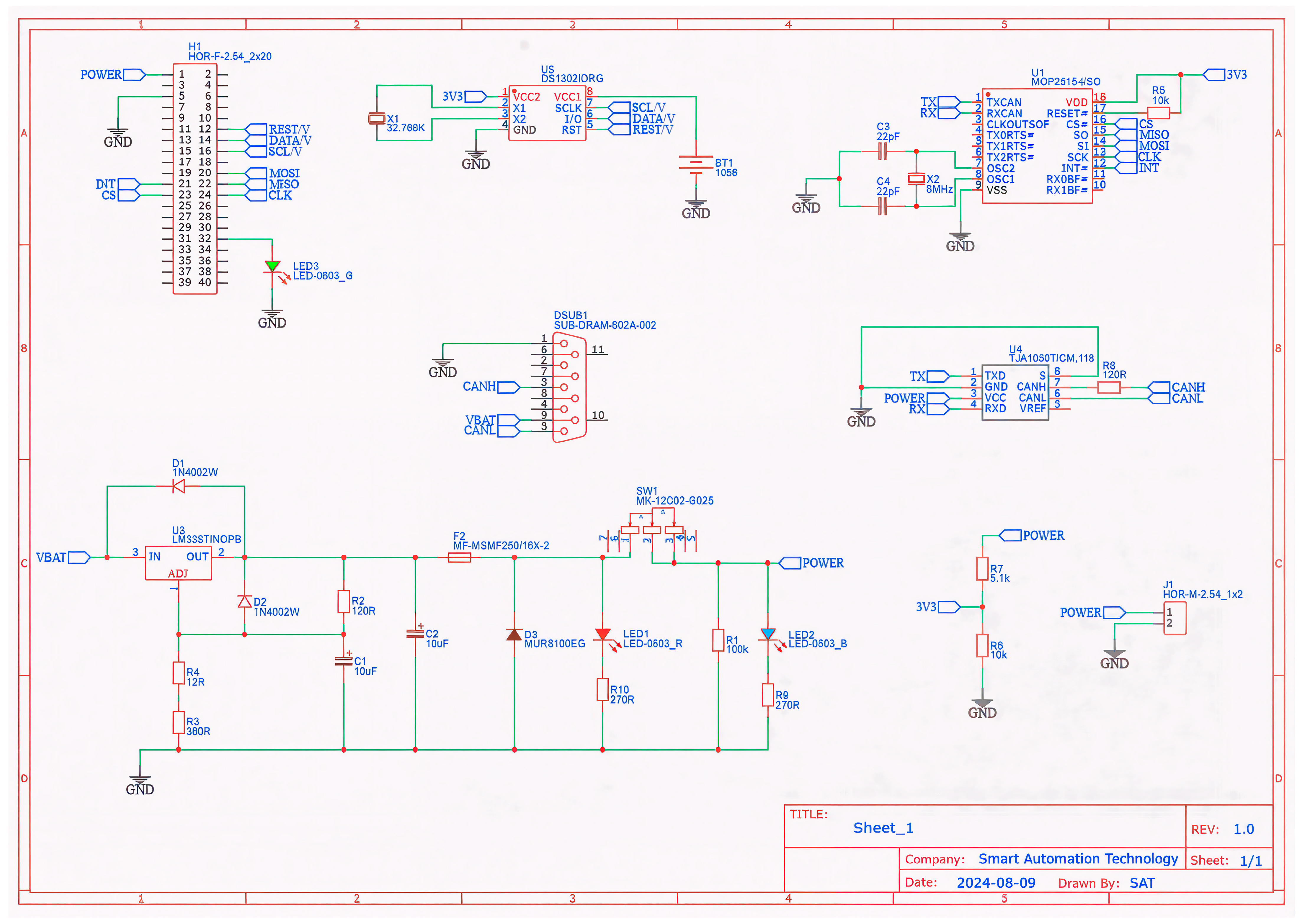
Task: Select the D1 1N4002W diode symbol
Action: click(178, 486)
